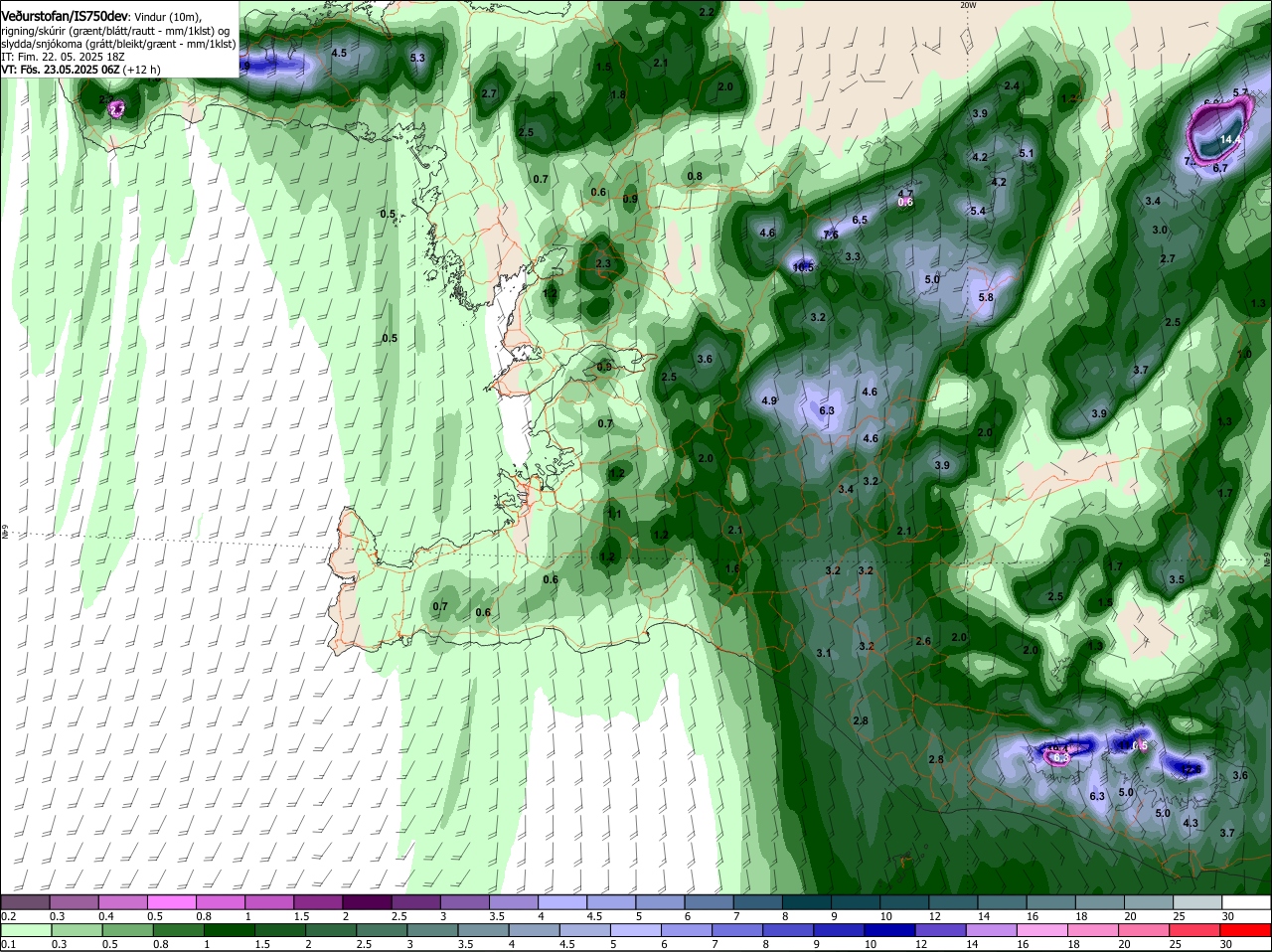Click the 6.7 precipitation value
This screenshot has height=952, width=1272.
(x=1221, y=168)
